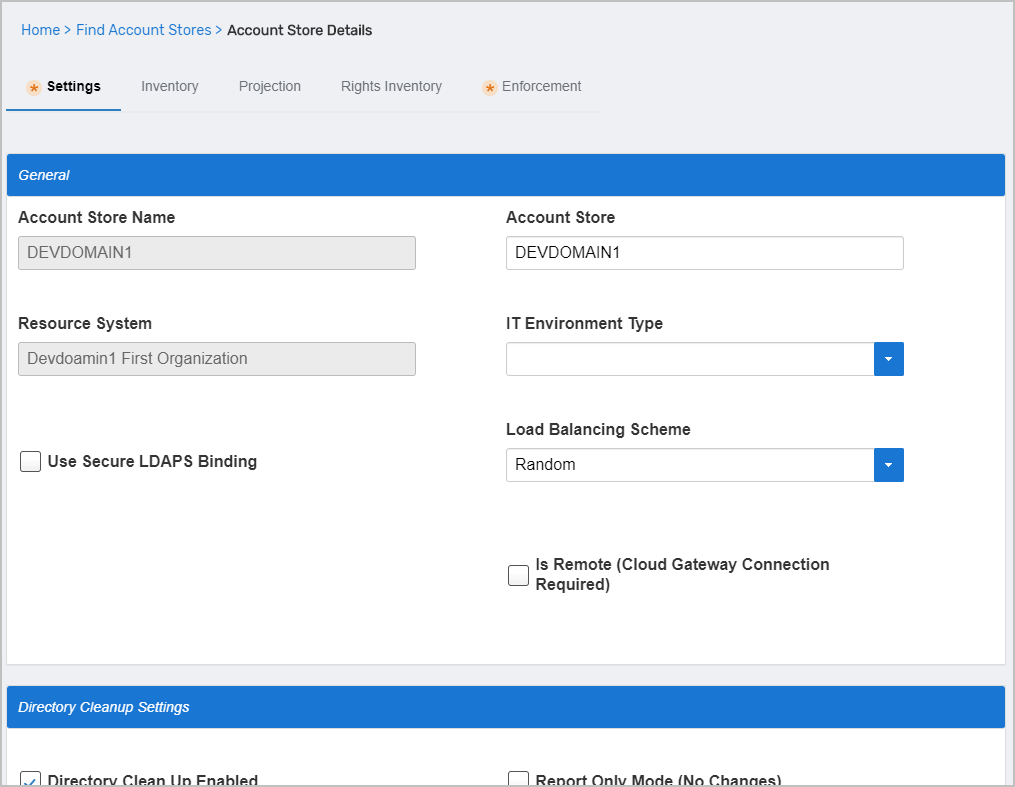Open the Projection tab
The height and width of the screenshot is (787, 1015).
click(269, 87)
